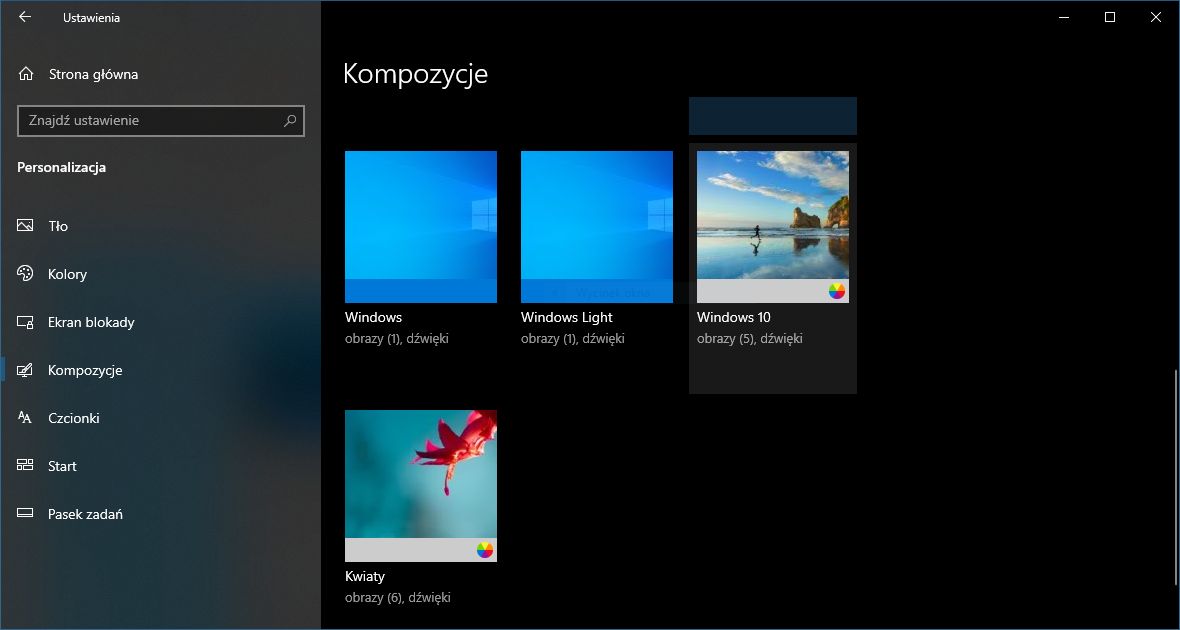Click the Czcionki font icon
This screenshot has width=1180, height=630.
point(25,418)
